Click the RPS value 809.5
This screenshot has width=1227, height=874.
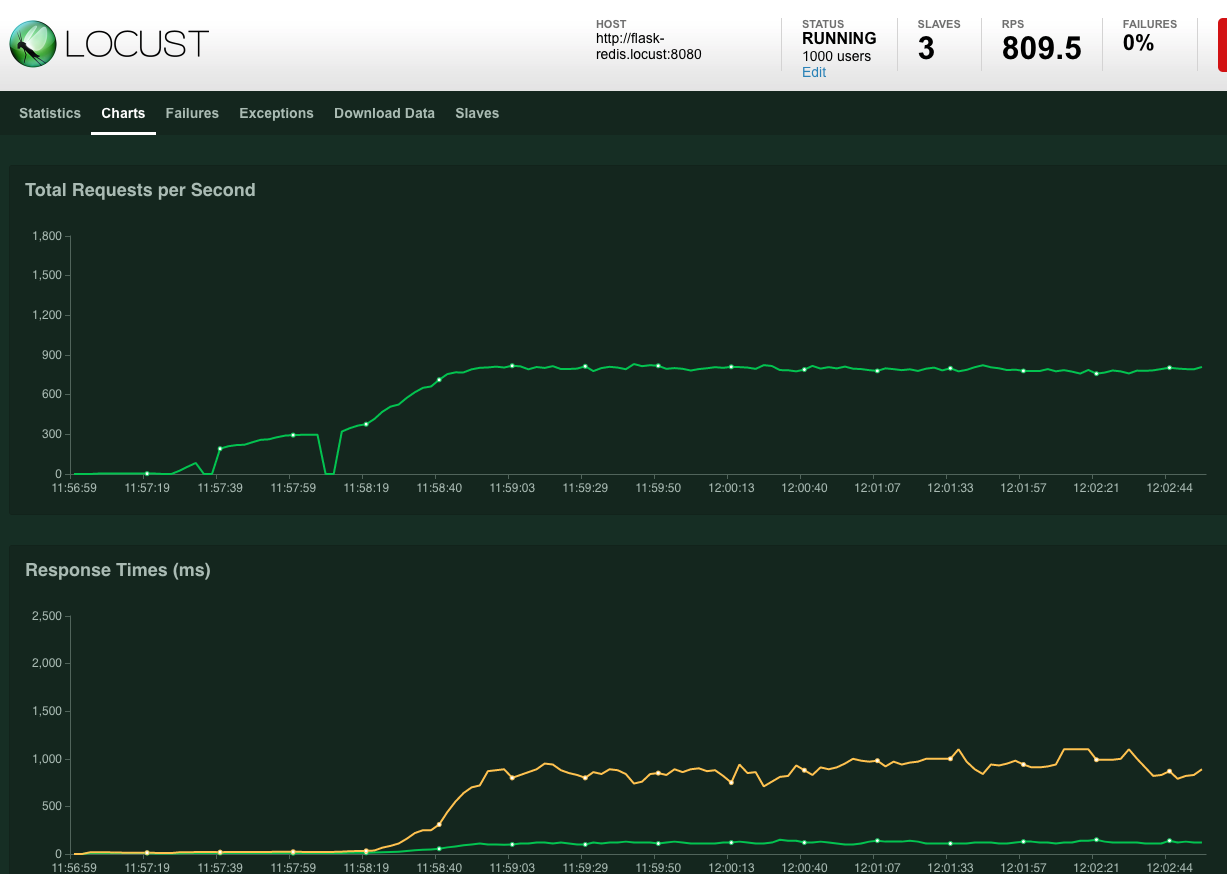pyautogui.click(x=1041, y=47)
